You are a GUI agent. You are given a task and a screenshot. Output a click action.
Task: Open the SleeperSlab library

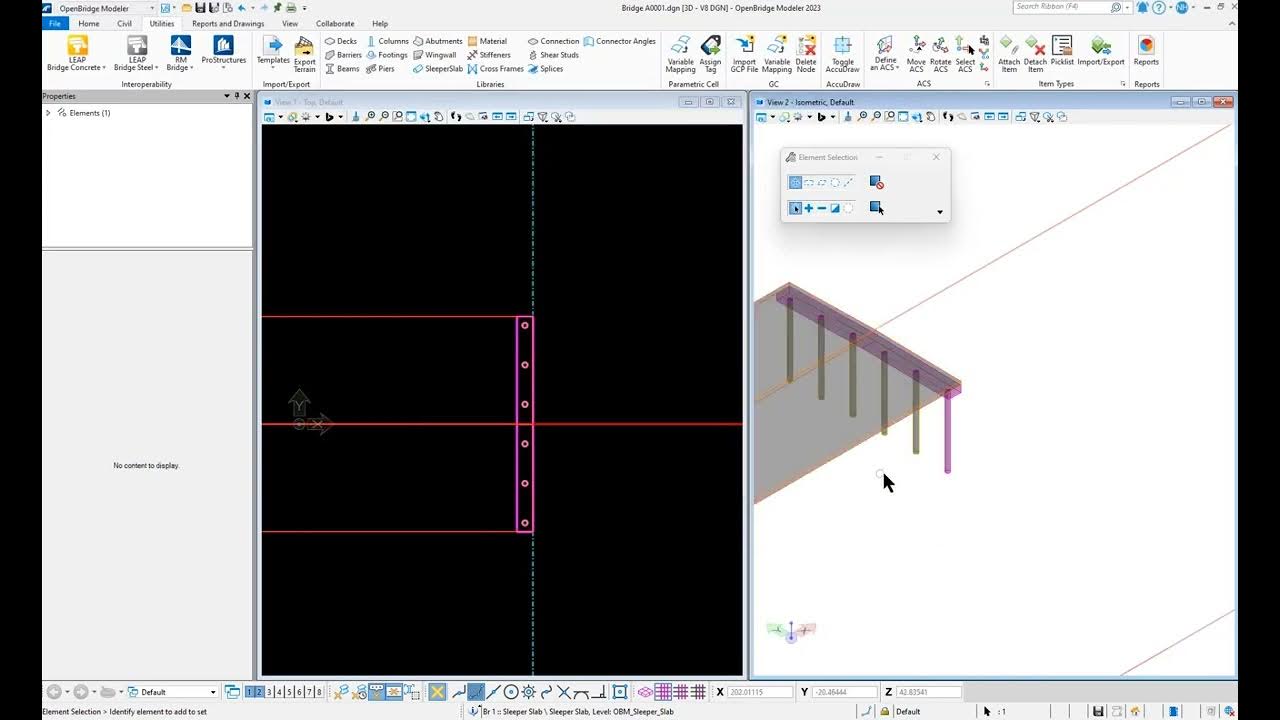[x=438, y=69]
